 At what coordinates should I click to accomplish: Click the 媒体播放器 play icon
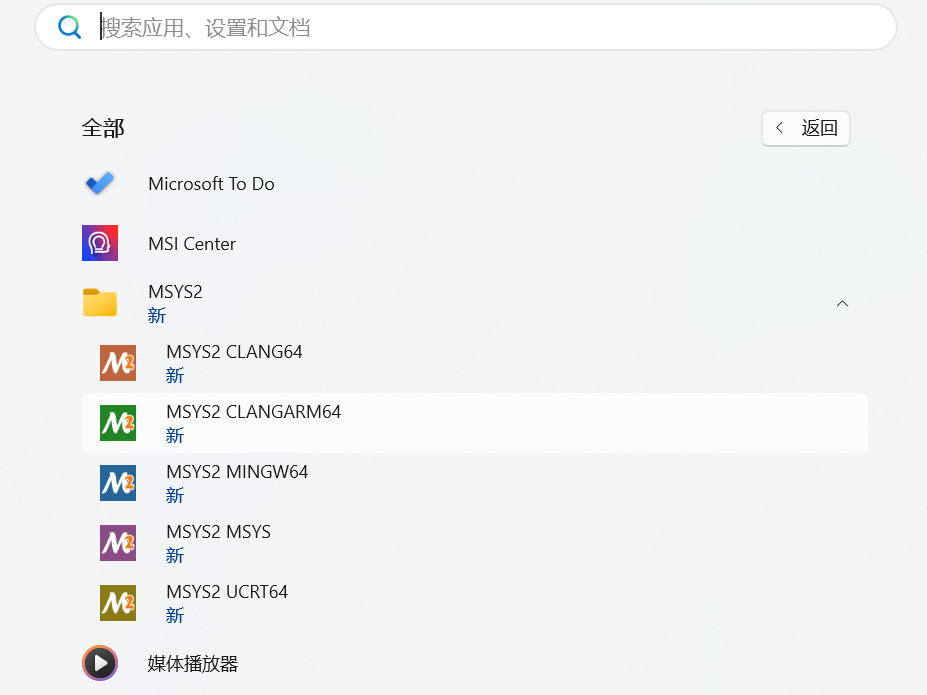pos(100,663)
